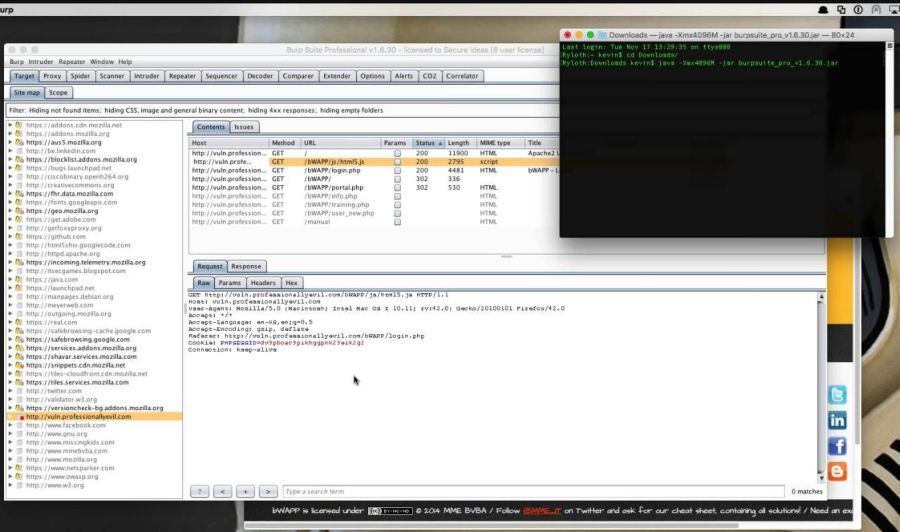900x532 pixels.
Task: Click the site map filter bar
Action: pos(282,110)
